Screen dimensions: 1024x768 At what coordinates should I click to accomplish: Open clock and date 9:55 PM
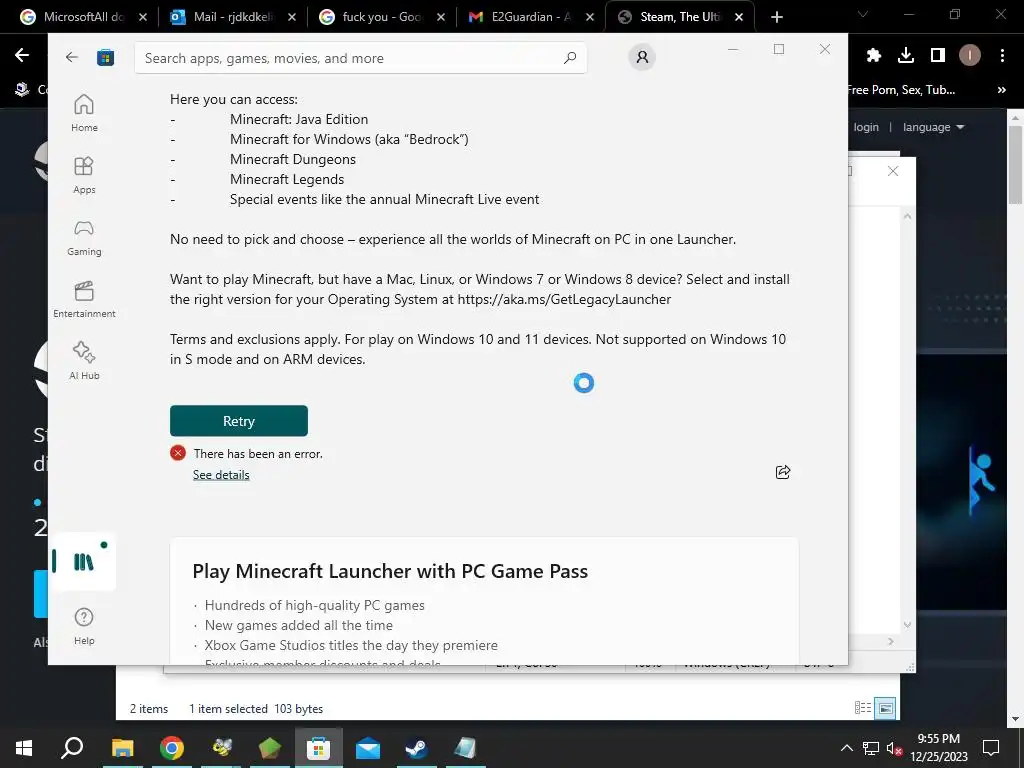coord(938,748)
